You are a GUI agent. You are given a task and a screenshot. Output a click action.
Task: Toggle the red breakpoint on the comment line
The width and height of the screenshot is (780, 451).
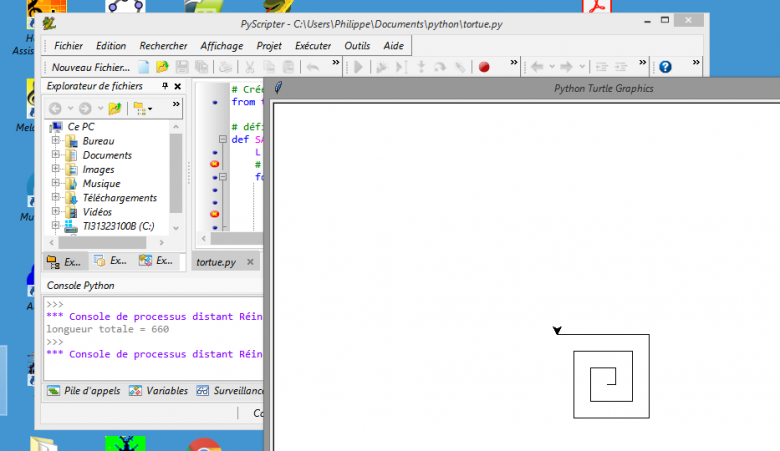pyautogui.click(x=215, y=164)
